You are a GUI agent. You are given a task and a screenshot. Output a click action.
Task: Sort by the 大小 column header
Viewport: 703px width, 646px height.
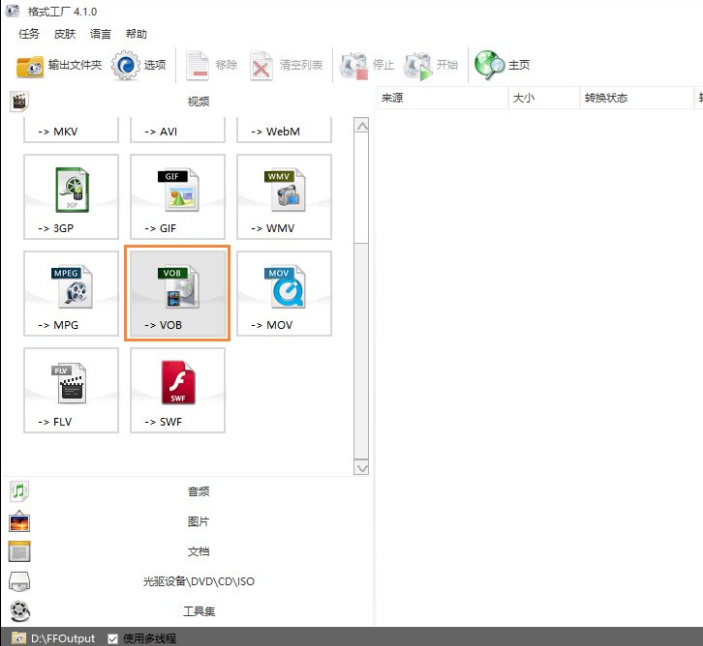click(x=544, y=98)
